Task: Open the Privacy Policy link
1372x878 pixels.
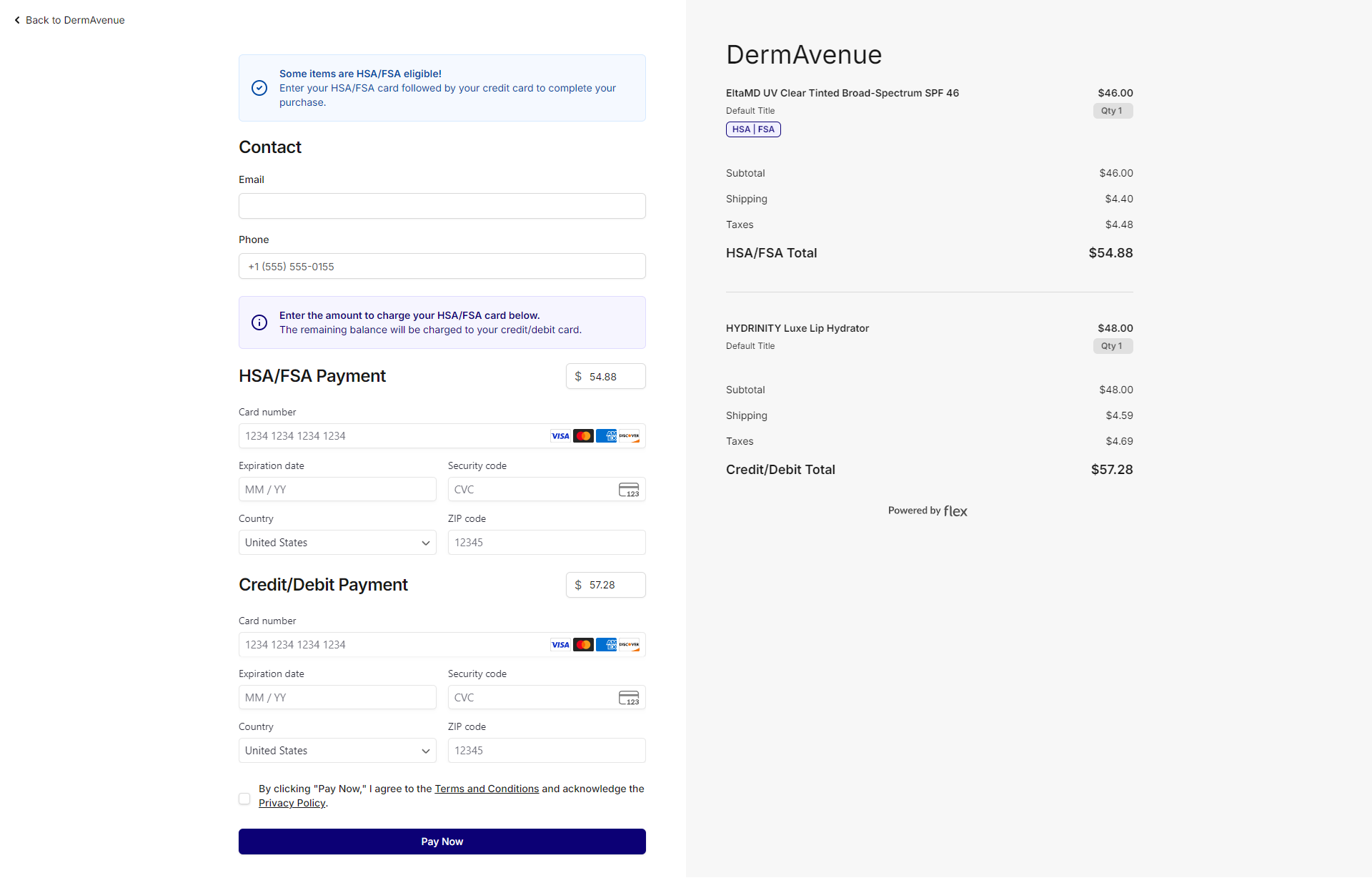Action: point(292,803)
